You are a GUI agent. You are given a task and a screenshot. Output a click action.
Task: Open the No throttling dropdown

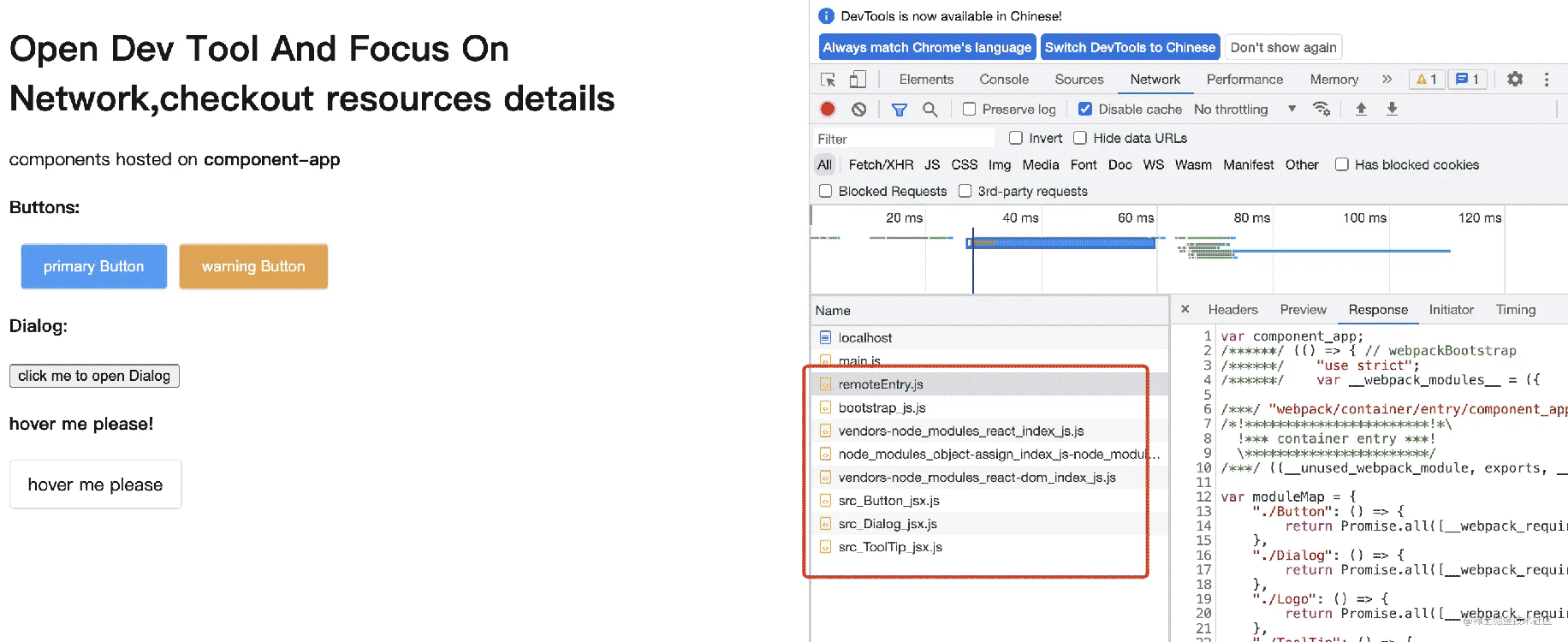1244,110
